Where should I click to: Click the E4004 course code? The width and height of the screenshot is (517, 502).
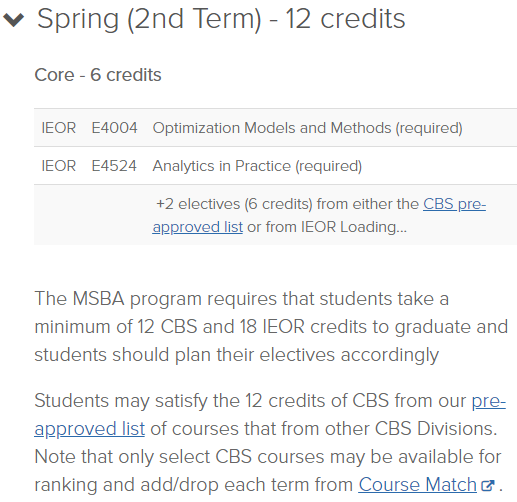114,128
